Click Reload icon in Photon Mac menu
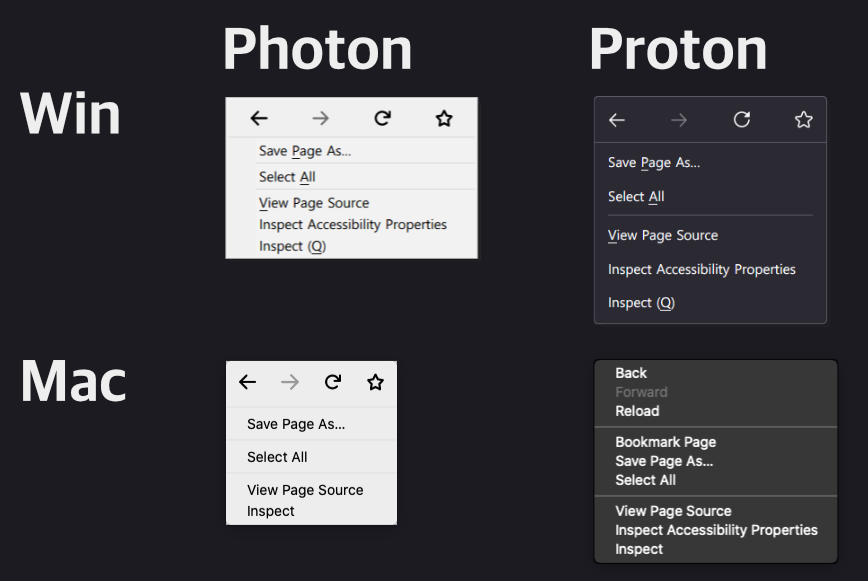The image size is (868, 581). tap(333, 382)
